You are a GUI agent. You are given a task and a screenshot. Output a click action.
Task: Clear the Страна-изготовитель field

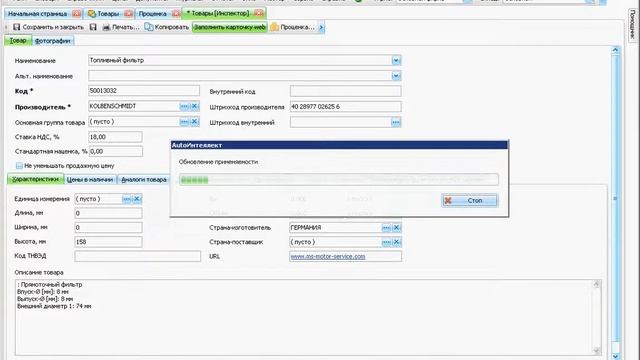coord(396,228)
